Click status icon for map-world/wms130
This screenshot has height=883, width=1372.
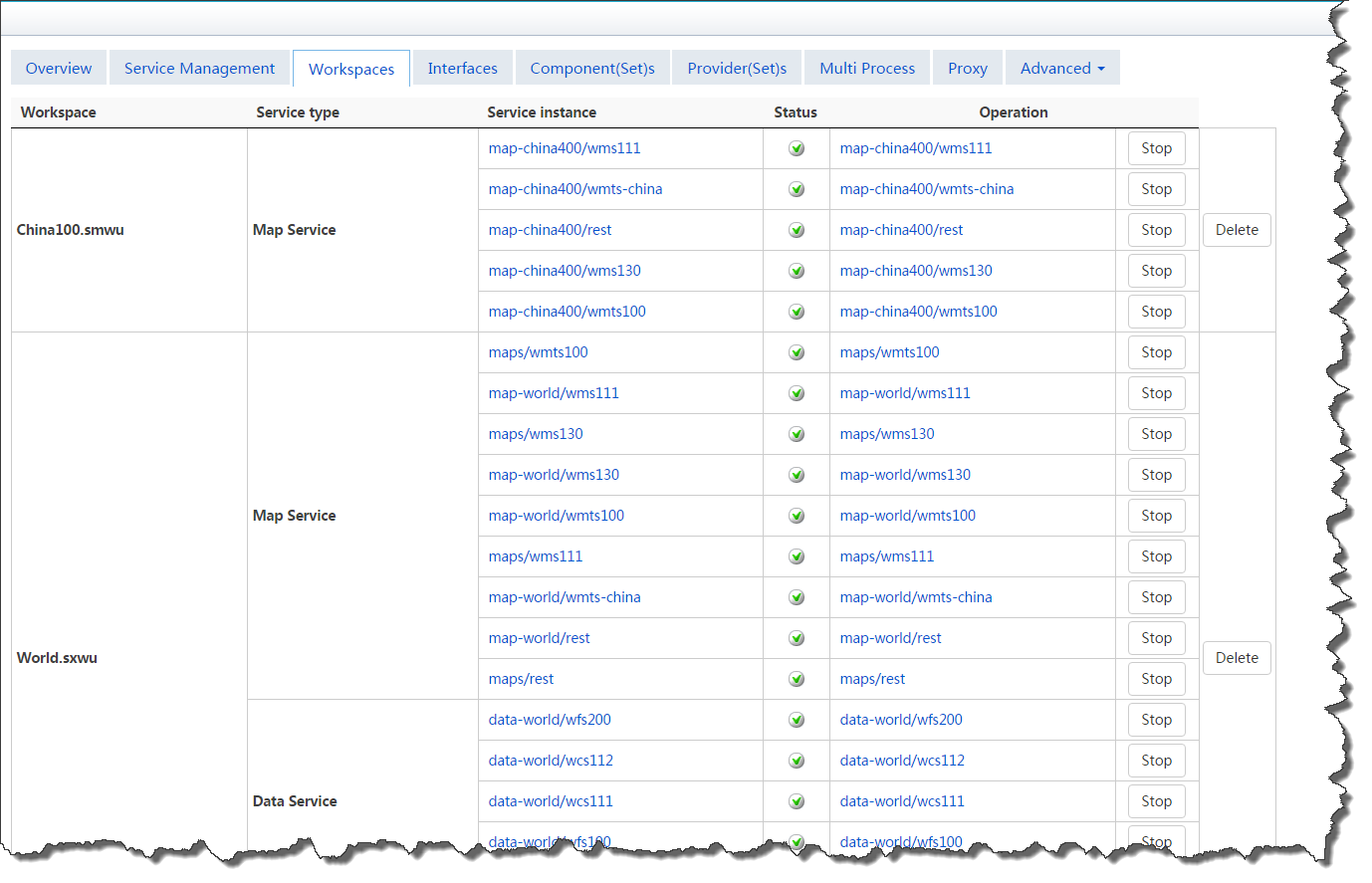tap(797, 475)
